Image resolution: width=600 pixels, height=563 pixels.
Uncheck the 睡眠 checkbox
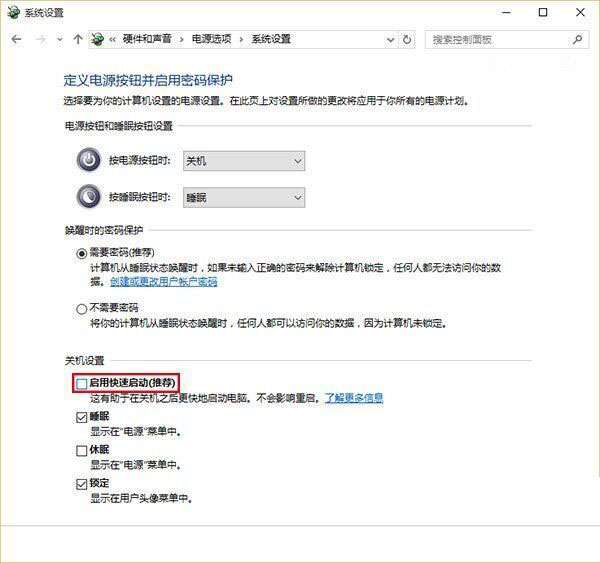[82, 417]
